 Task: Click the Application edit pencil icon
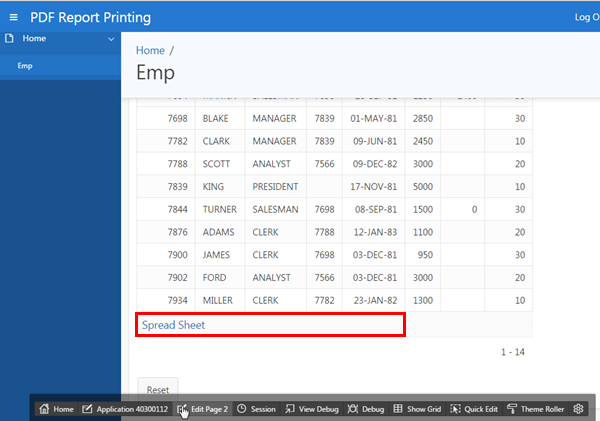click(87, 409)
